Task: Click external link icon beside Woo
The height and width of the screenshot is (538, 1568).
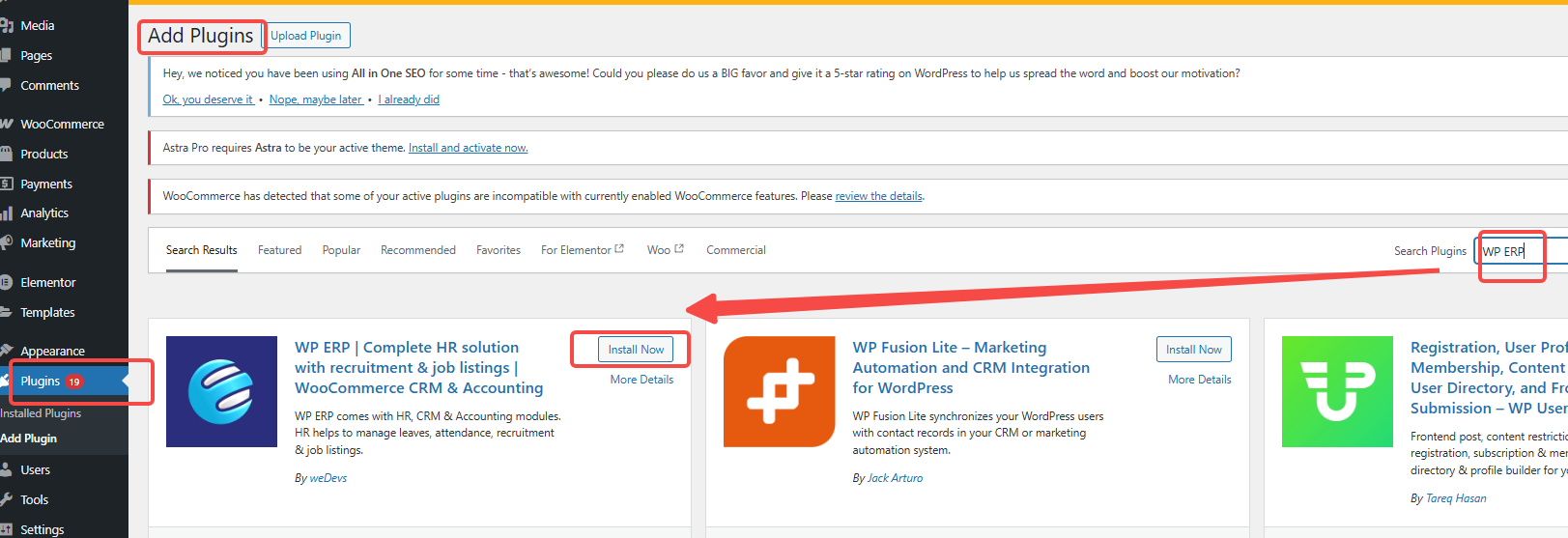Action: tap(679, 248)
